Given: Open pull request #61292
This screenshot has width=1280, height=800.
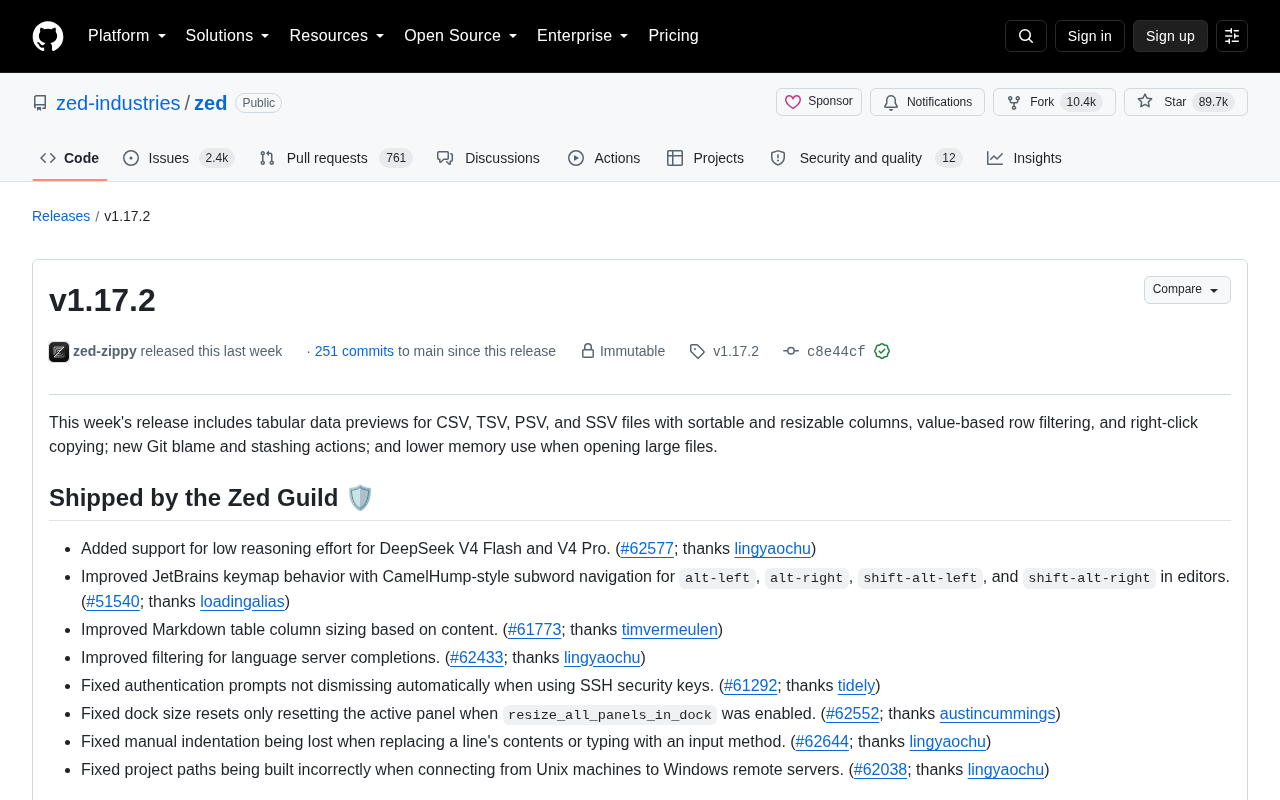Looking at the screenshot, I should pos(750,685).
